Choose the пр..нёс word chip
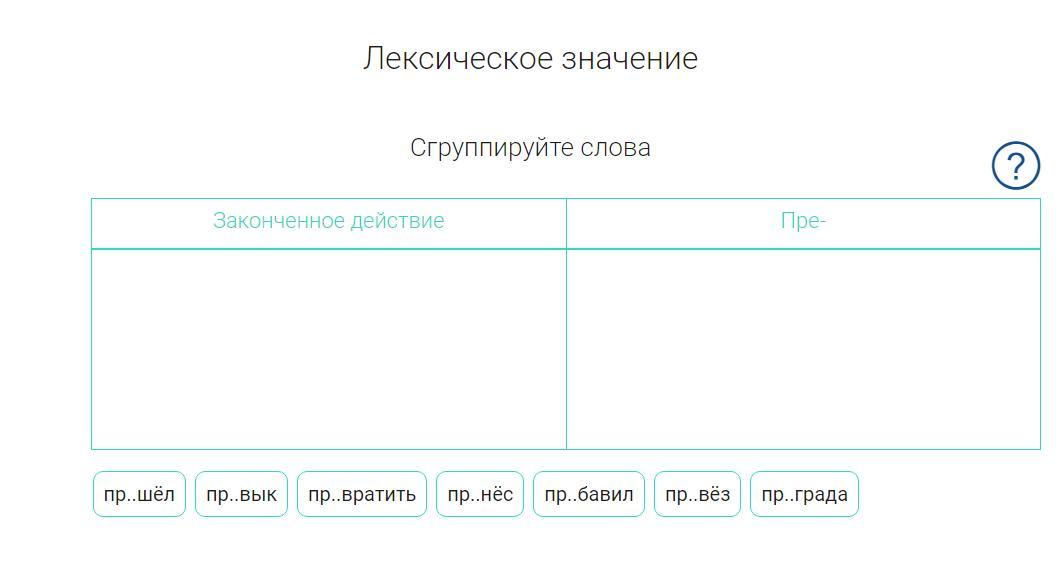The width and height of the screenshot is (1058, 561). pyautogui.click(x=480, y=494)
